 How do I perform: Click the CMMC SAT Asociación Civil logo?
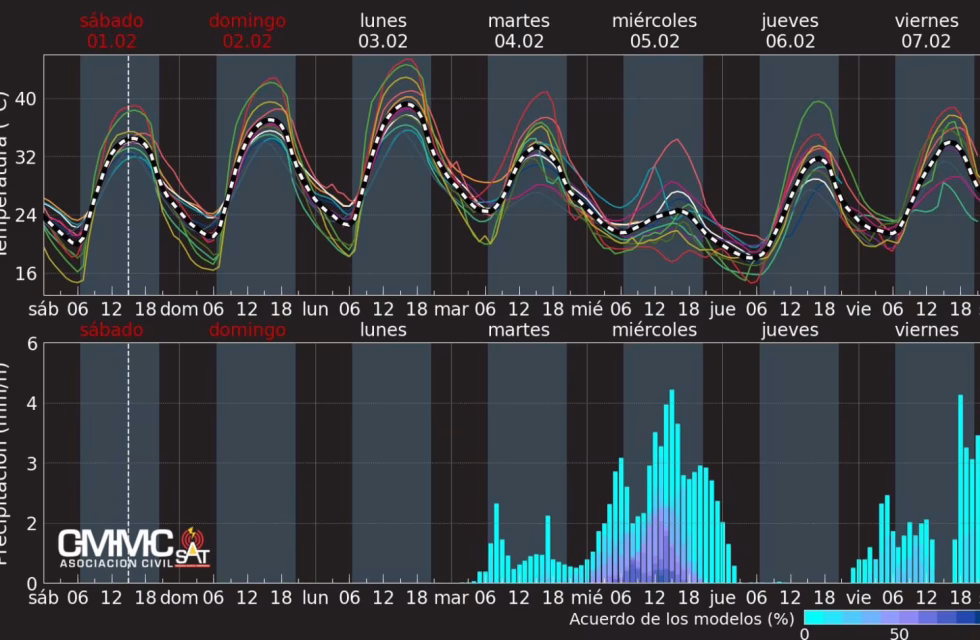133,547
